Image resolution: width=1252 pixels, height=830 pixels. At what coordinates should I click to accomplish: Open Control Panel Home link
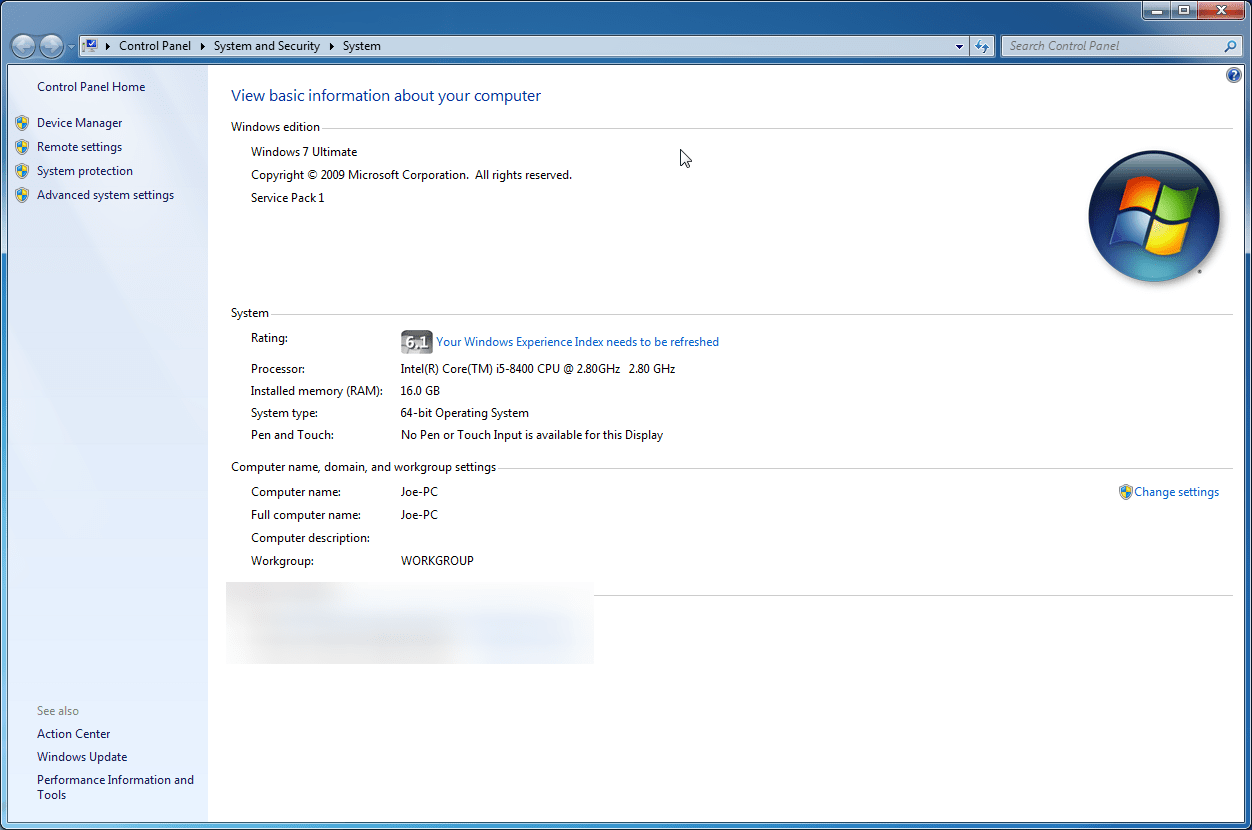tap(91, 87)
